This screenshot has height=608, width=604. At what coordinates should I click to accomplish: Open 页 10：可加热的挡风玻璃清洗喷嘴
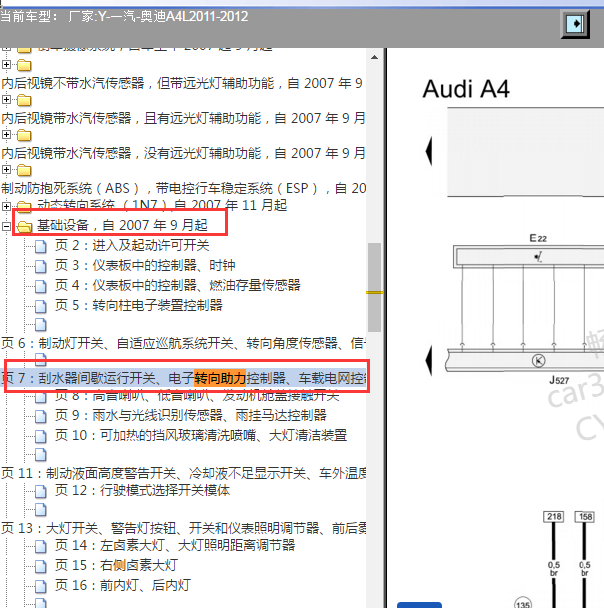tap(200, 435)
